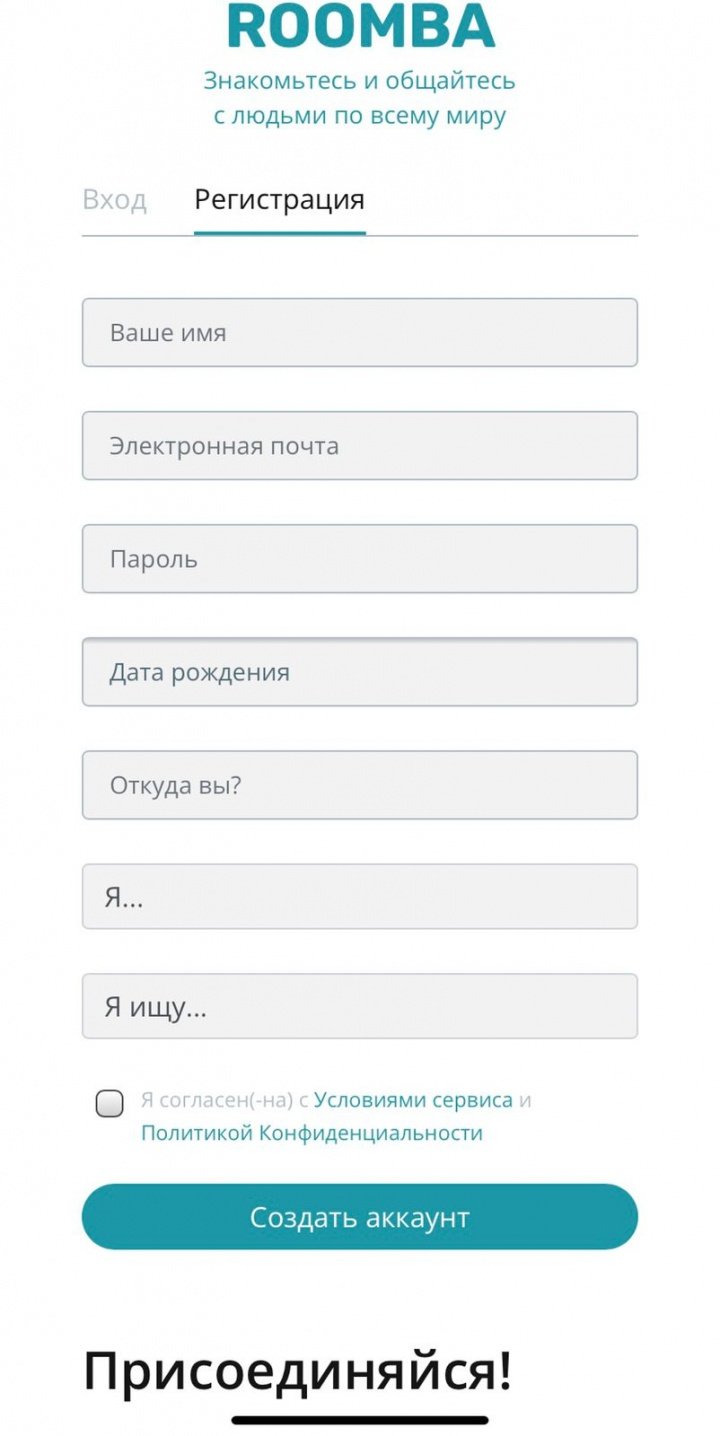Focus the Пароль field
Image resolution: width=720 pixels, height=1436 pixels.
click(x=360, y=559)
